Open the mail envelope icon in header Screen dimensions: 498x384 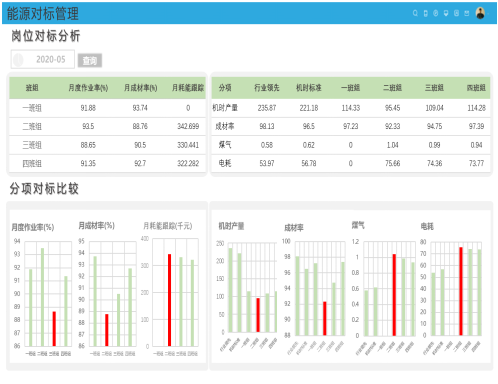click(467, 13)
